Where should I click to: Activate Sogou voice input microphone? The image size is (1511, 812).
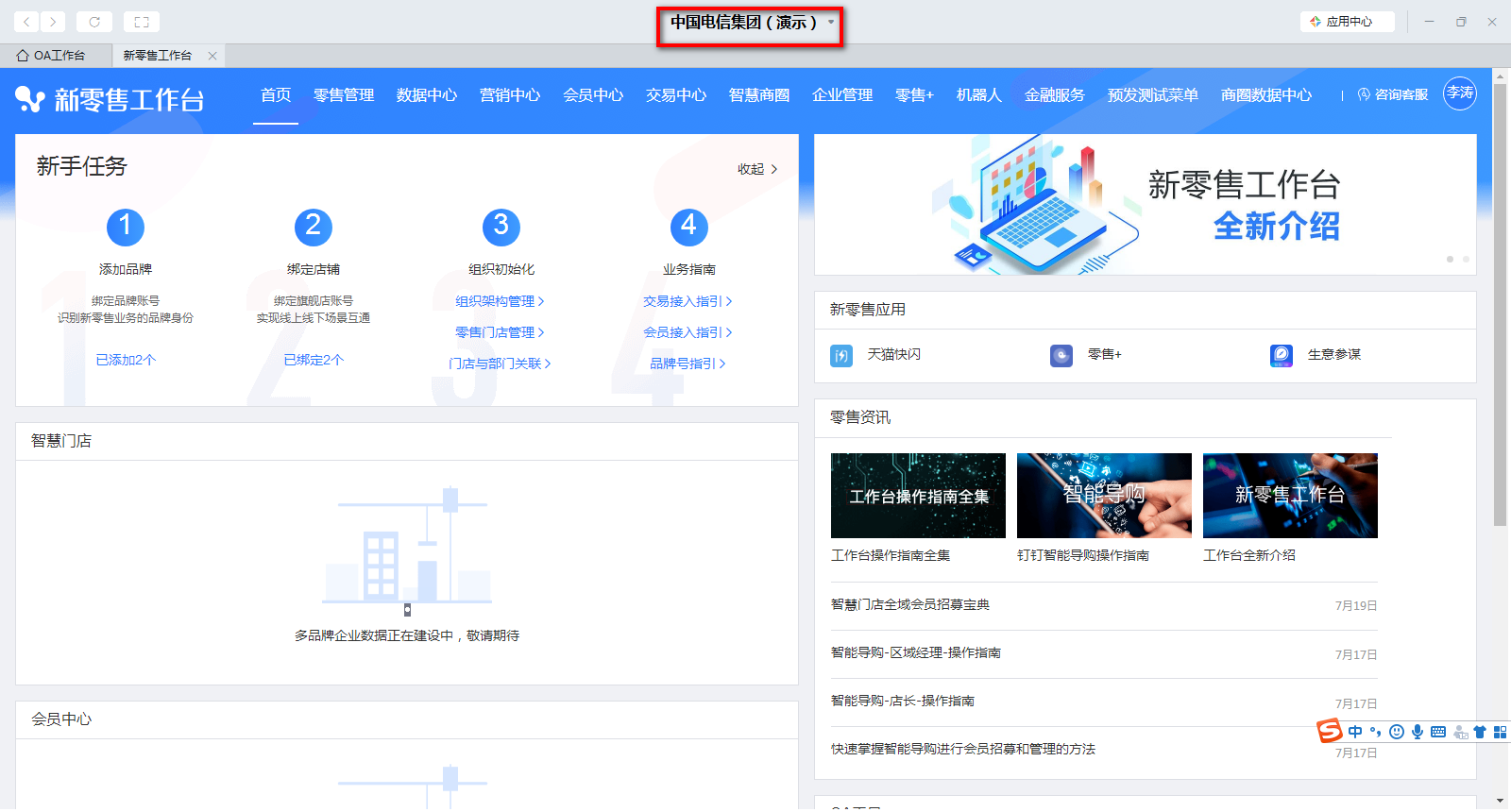pyautogui.click(x=1418, y=732)
